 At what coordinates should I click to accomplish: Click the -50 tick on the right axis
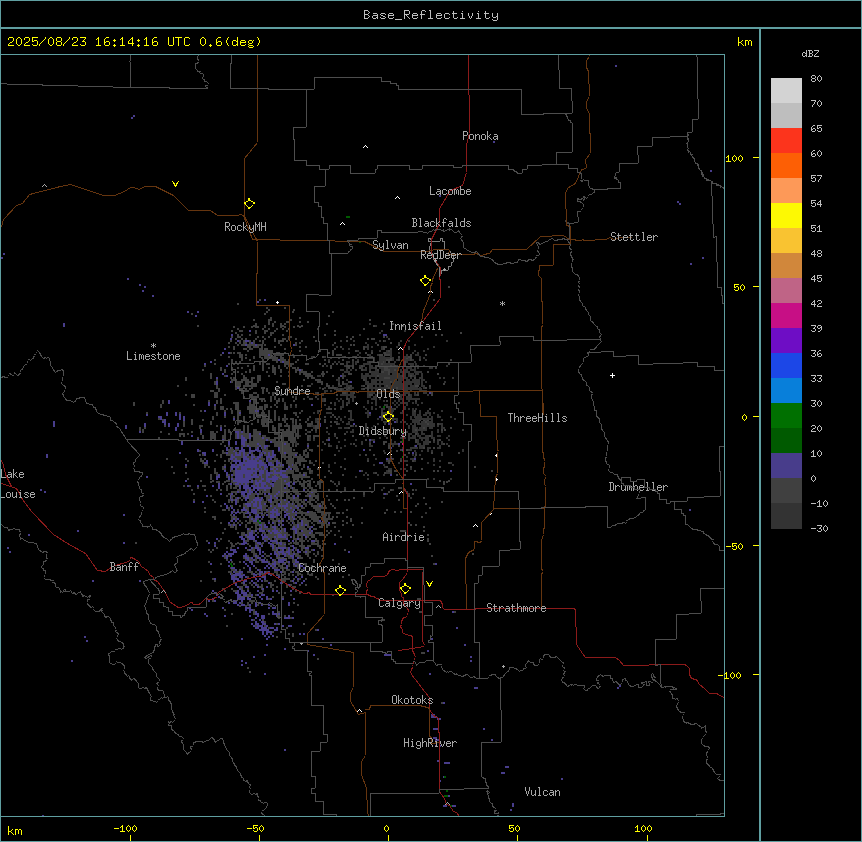pos(735,546)
